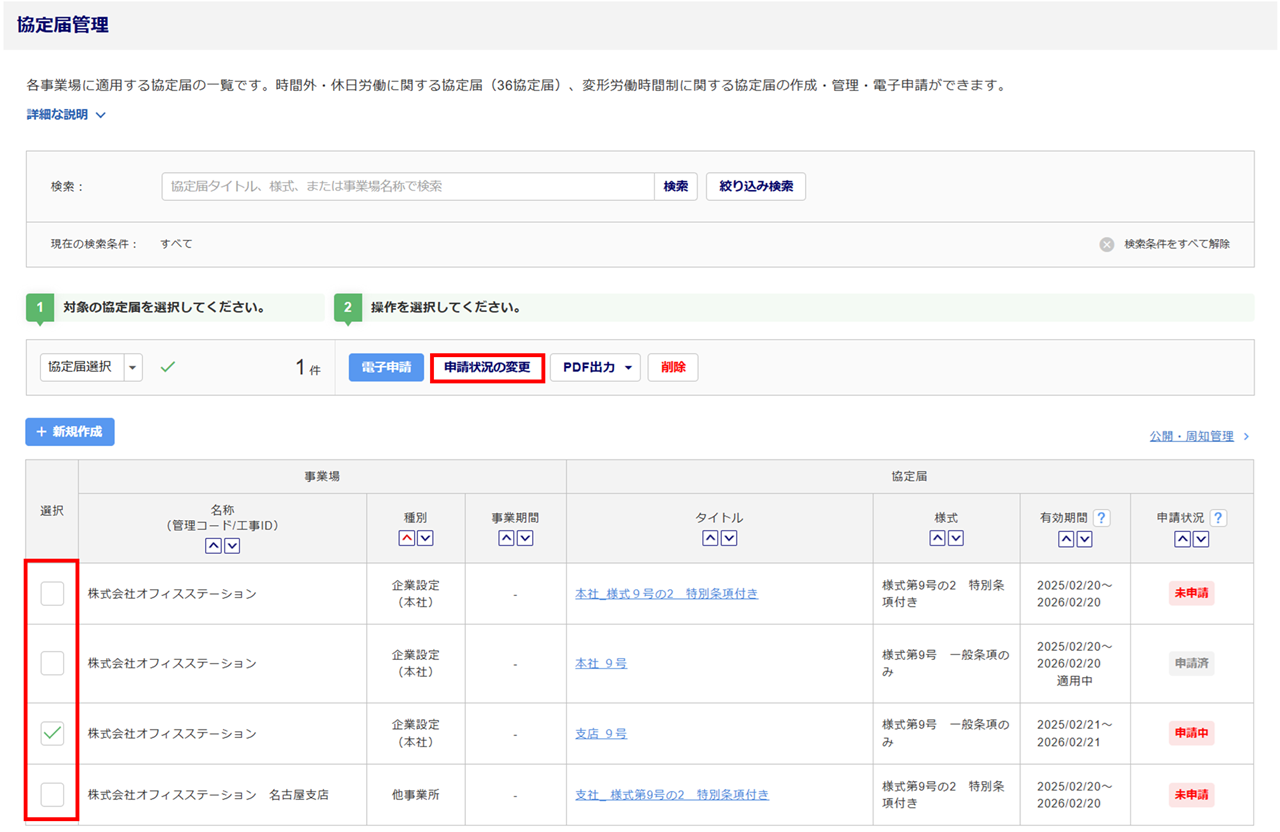Sort 申請状況 column descending with down arrow
Image resolution: width=1280 pixels, height=832 pixels.
pos(1201,539)
